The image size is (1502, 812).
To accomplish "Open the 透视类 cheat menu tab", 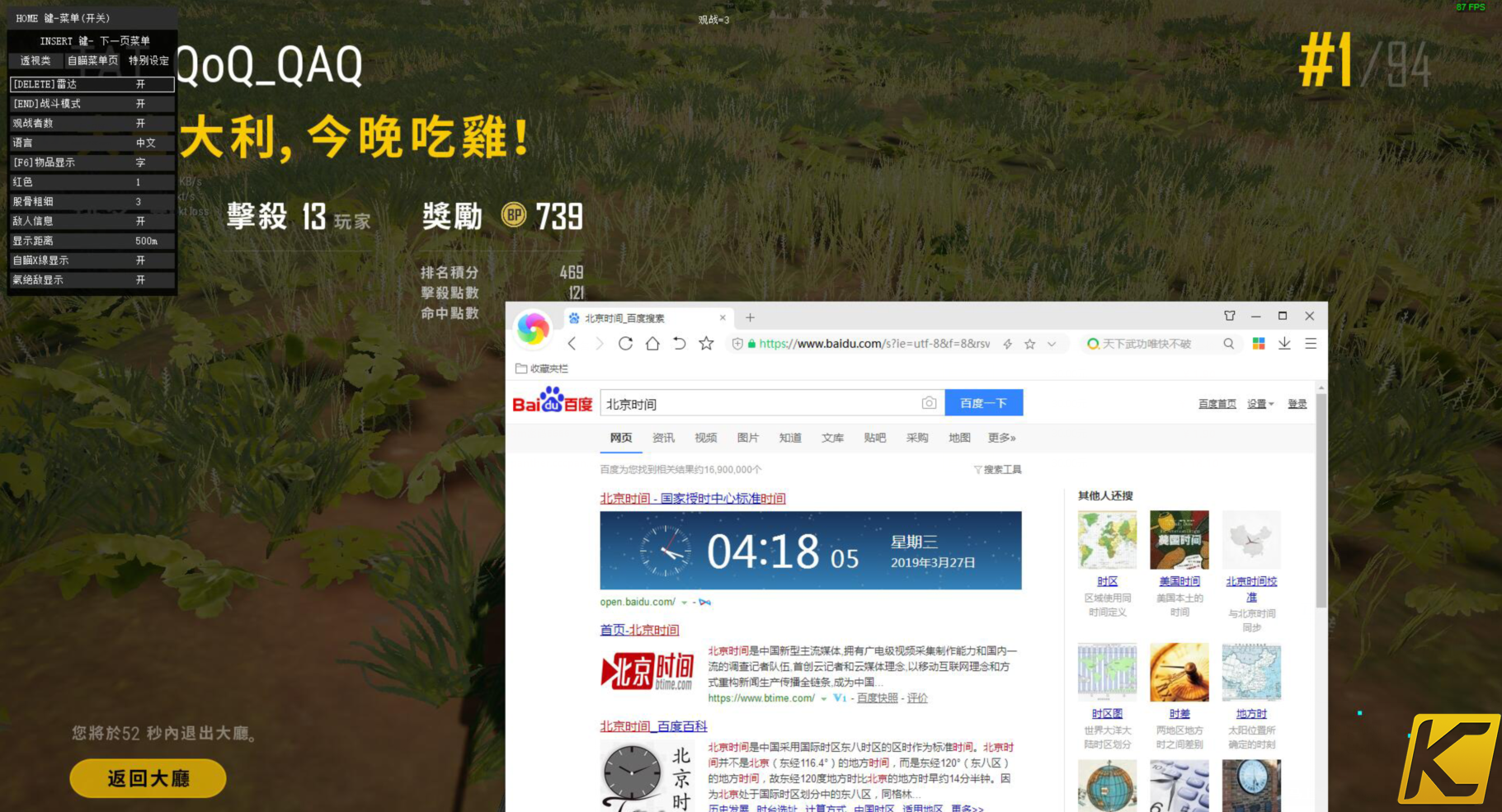I will (x=35, y=60).
